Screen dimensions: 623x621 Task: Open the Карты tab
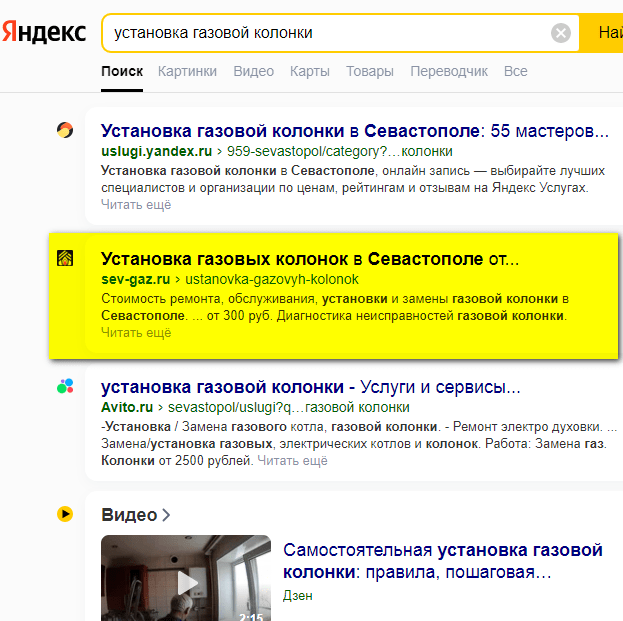(310, 71)
